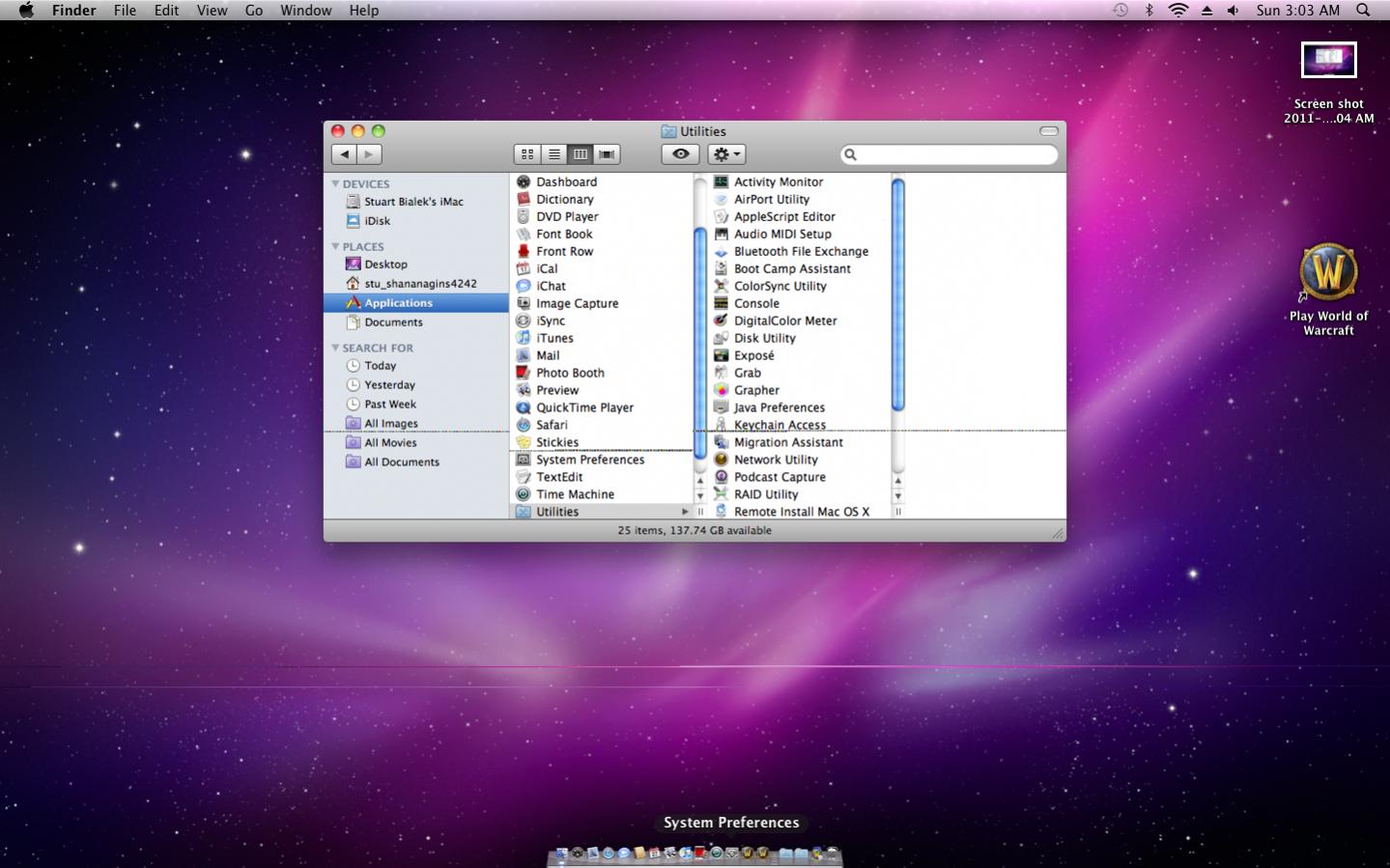The image size is (1390, 868).
Task: Switch Finder to column view
Action: [580, 154]
